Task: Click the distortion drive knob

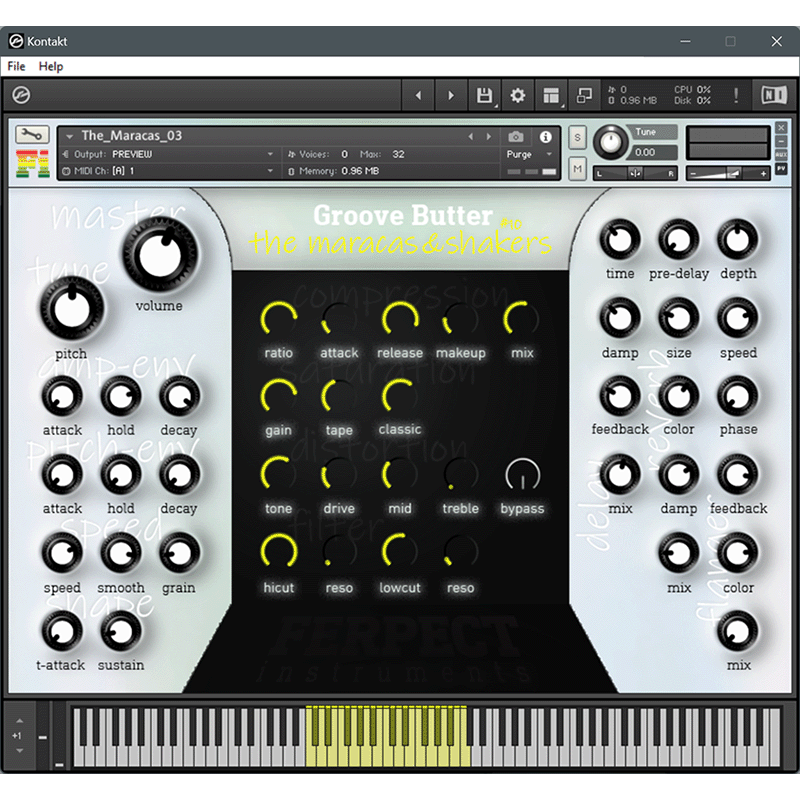Action: click(339, 475)
